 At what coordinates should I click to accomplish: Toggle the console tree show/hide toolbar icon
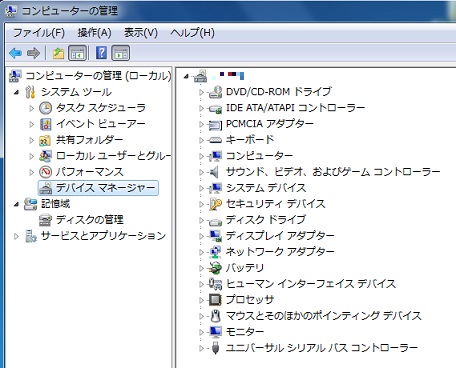pyautogui.click(x=77, y=53)
